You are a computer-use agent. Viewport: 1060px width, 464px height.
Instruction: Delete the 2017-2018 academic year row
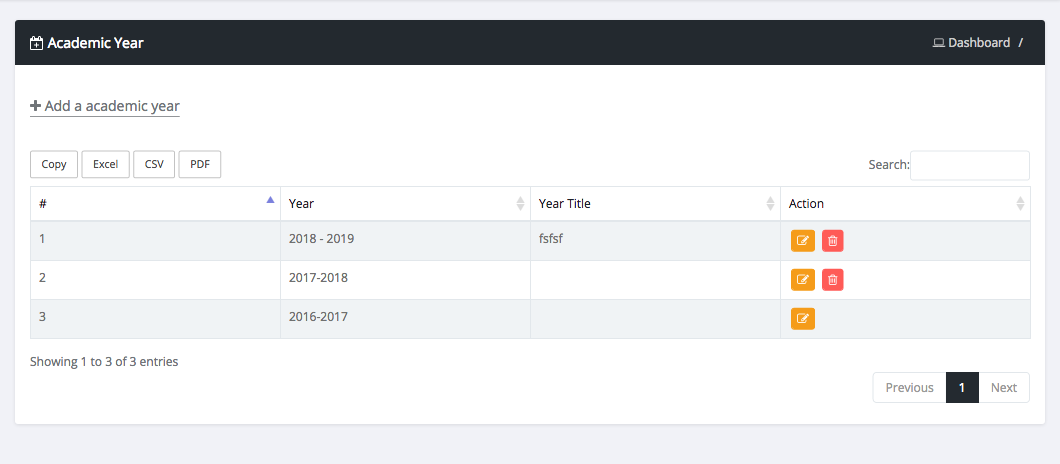pyautogui.click(x=832, y=280)
